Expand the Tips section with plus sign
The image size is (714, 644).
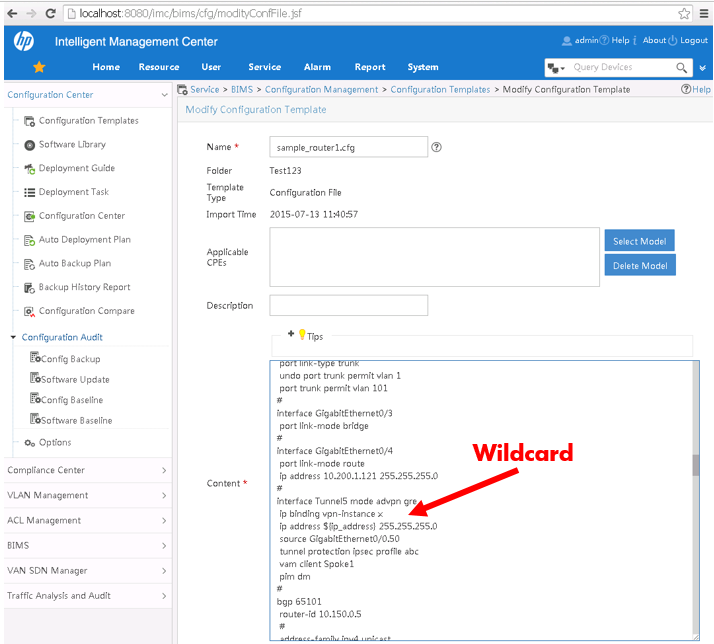pos(291,334)
